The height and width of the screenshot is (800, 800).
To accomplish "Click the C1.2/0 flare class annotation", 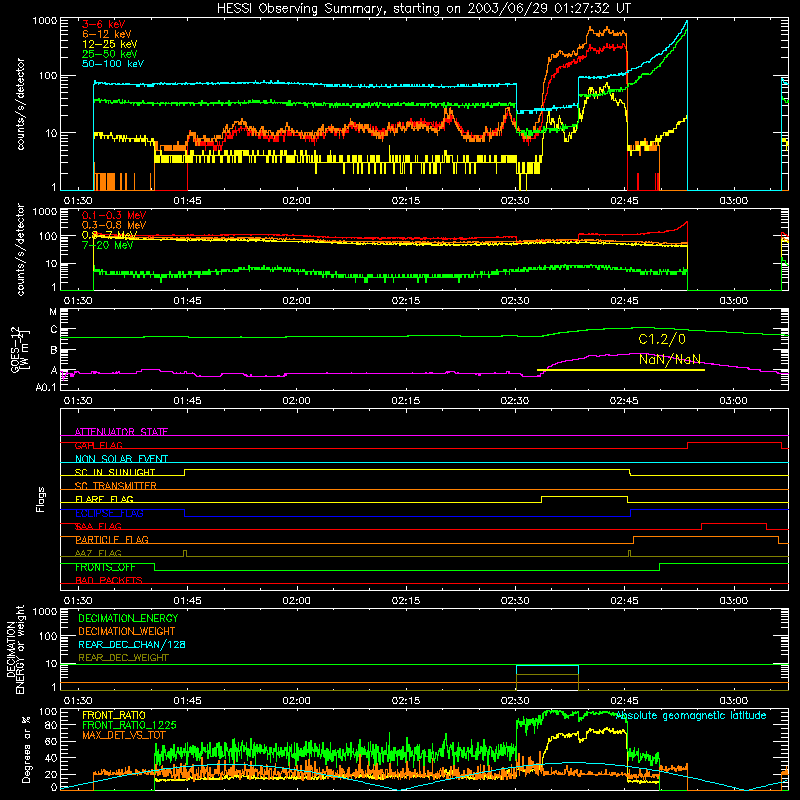I will point(662,339).
